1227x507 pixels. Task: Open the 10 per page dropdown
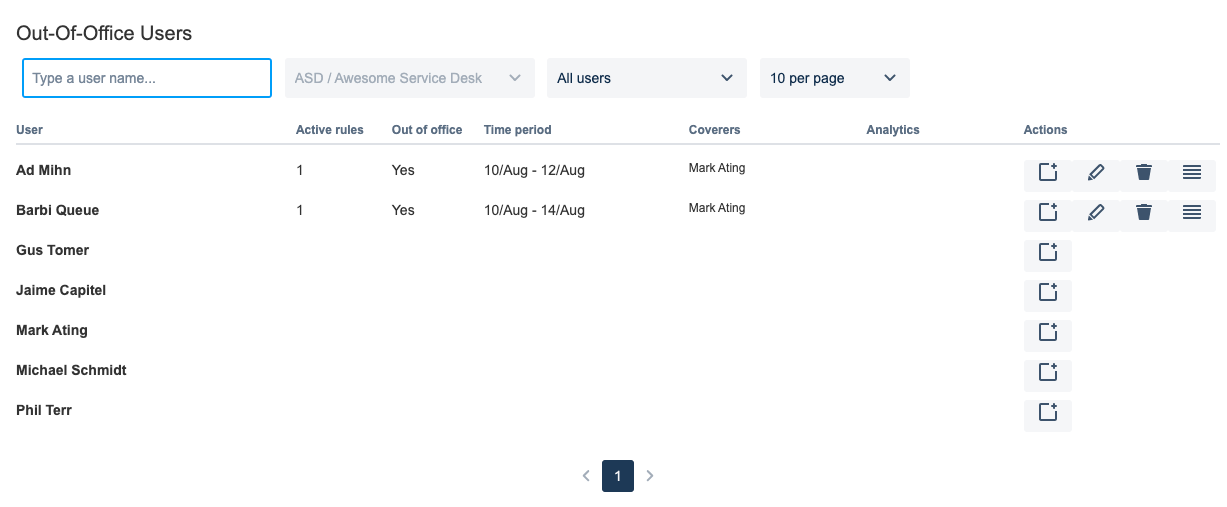835,78
